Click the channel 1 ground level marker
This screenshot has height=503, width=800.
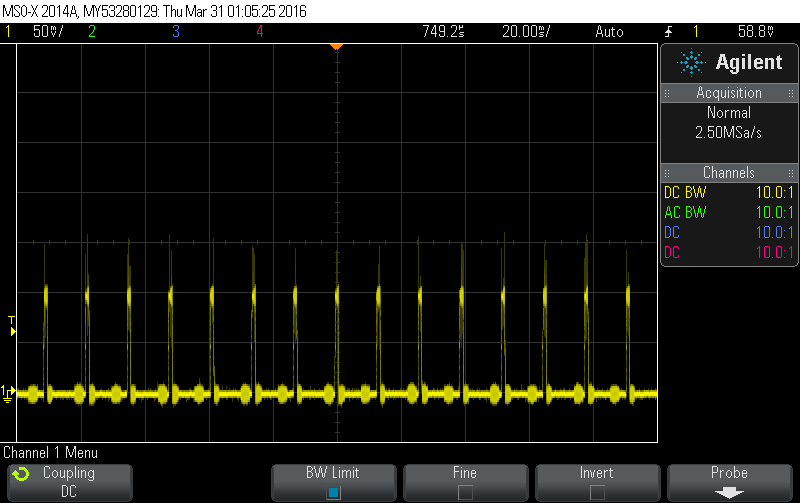[x=8, y=393]
